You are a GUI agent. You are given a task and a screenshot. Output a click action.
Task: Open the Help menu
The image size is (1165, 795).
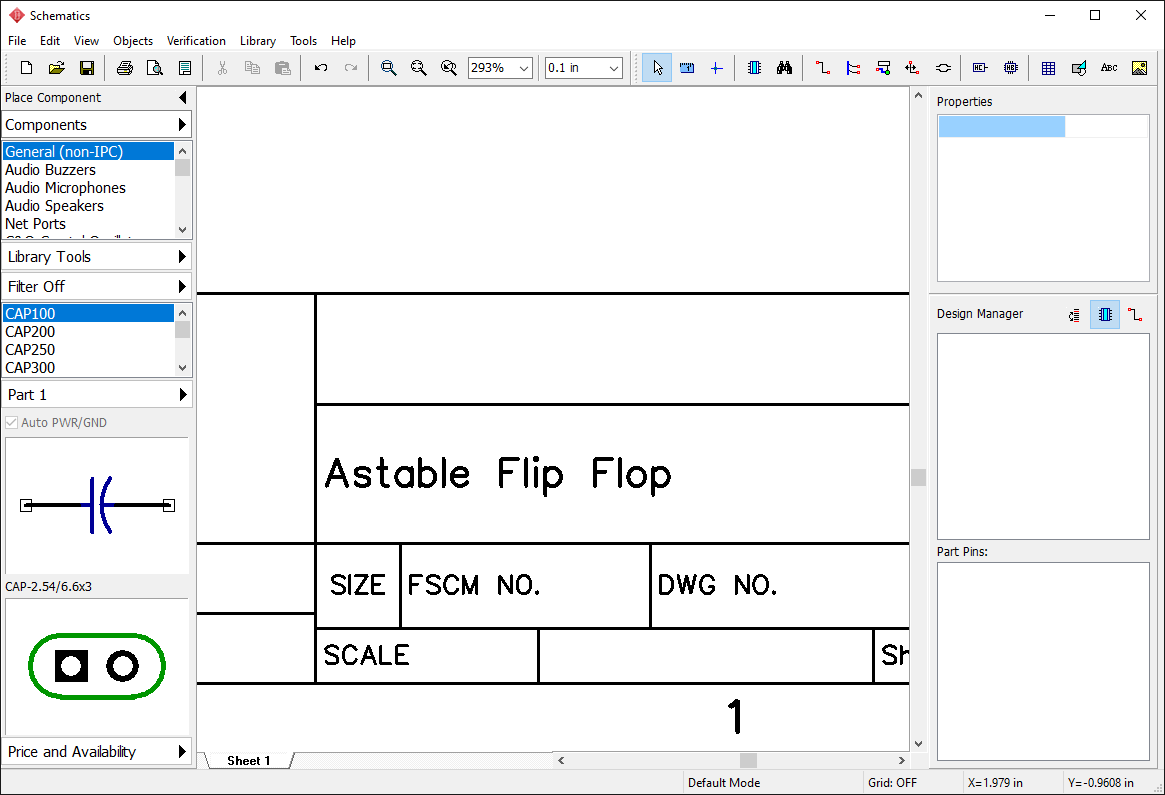343,41
